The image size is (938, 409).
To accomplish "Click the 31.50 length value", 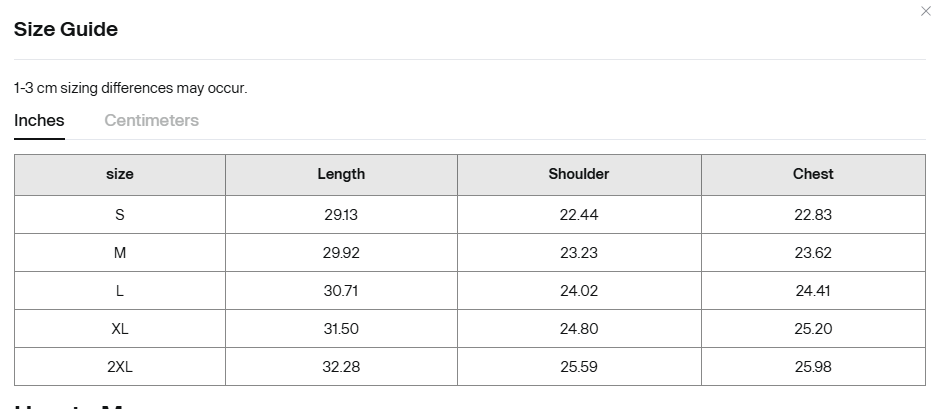I will pos(341,329).
